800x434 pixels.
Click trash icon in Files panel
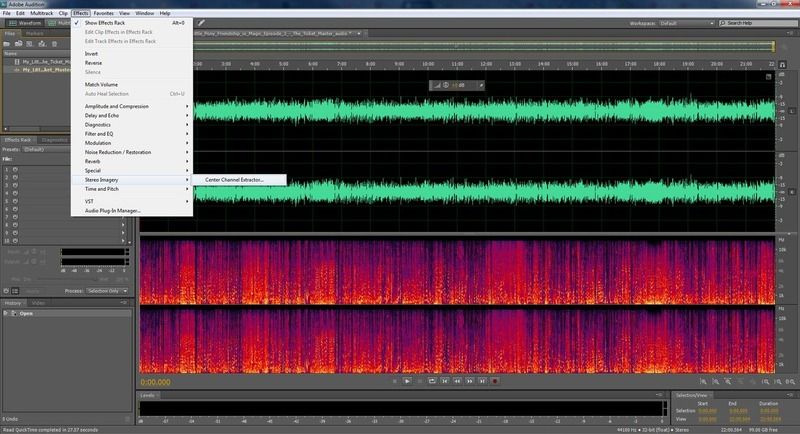(55, 44)
